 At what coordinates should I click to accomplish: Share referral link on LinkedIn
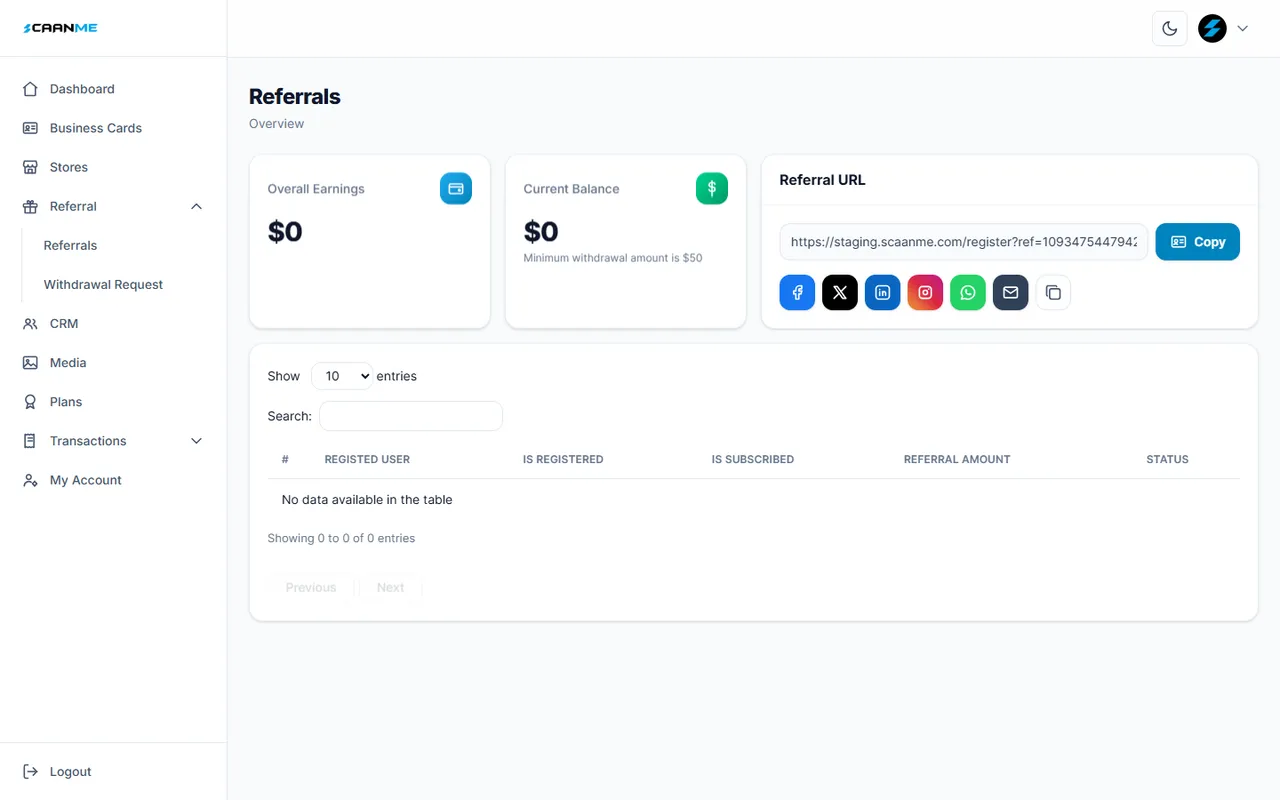point(883,292)
